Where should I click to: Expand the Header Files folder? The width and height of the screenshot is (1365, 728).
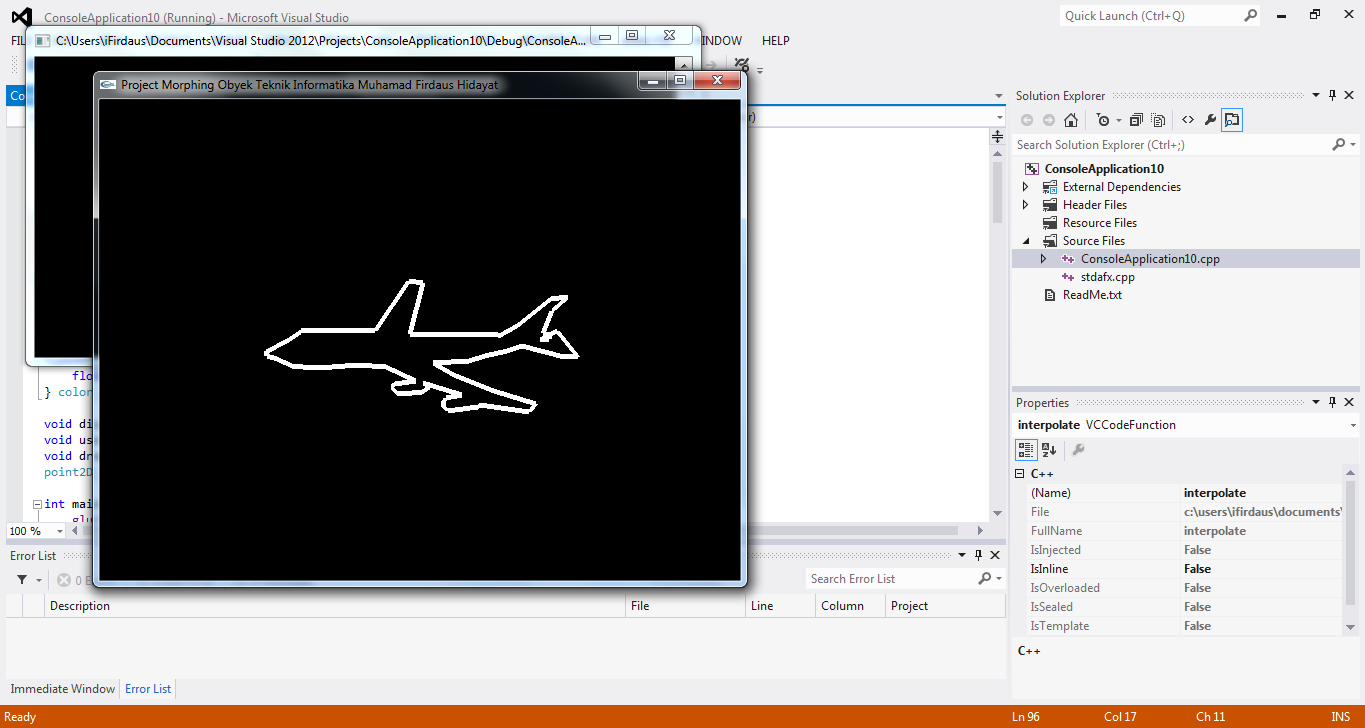click(1025, 205)
